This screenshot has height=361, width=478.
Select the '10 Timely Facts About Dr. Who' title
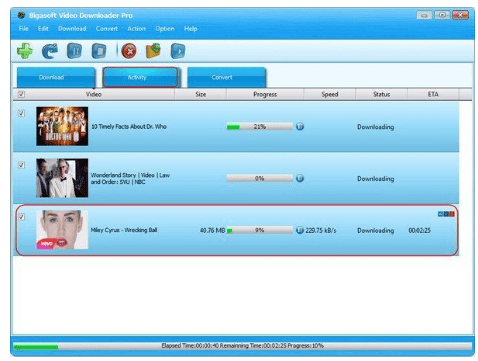click(129, 127)
